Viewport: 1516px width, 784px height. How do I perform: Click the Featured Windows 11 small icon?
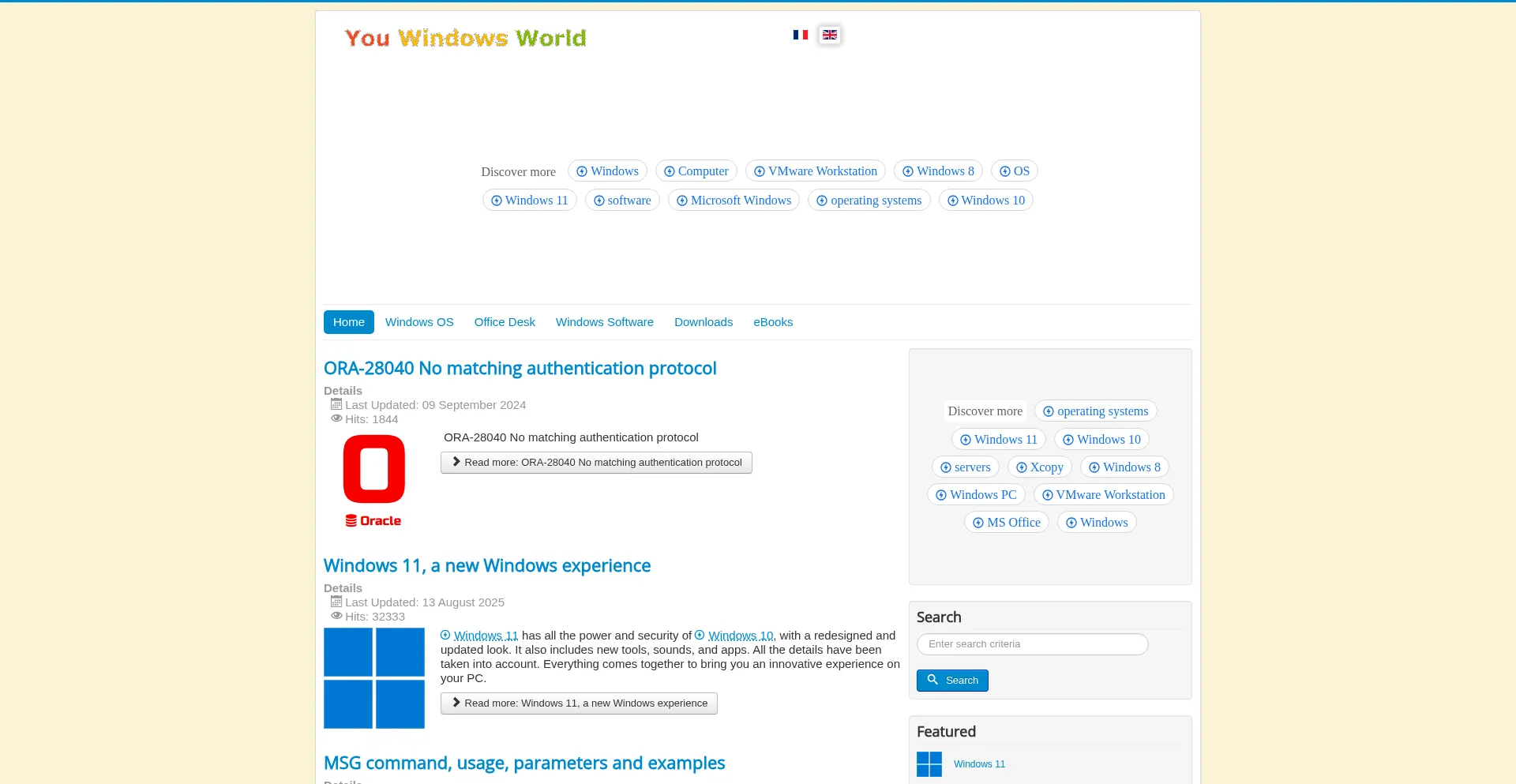(x=929, y=764)
